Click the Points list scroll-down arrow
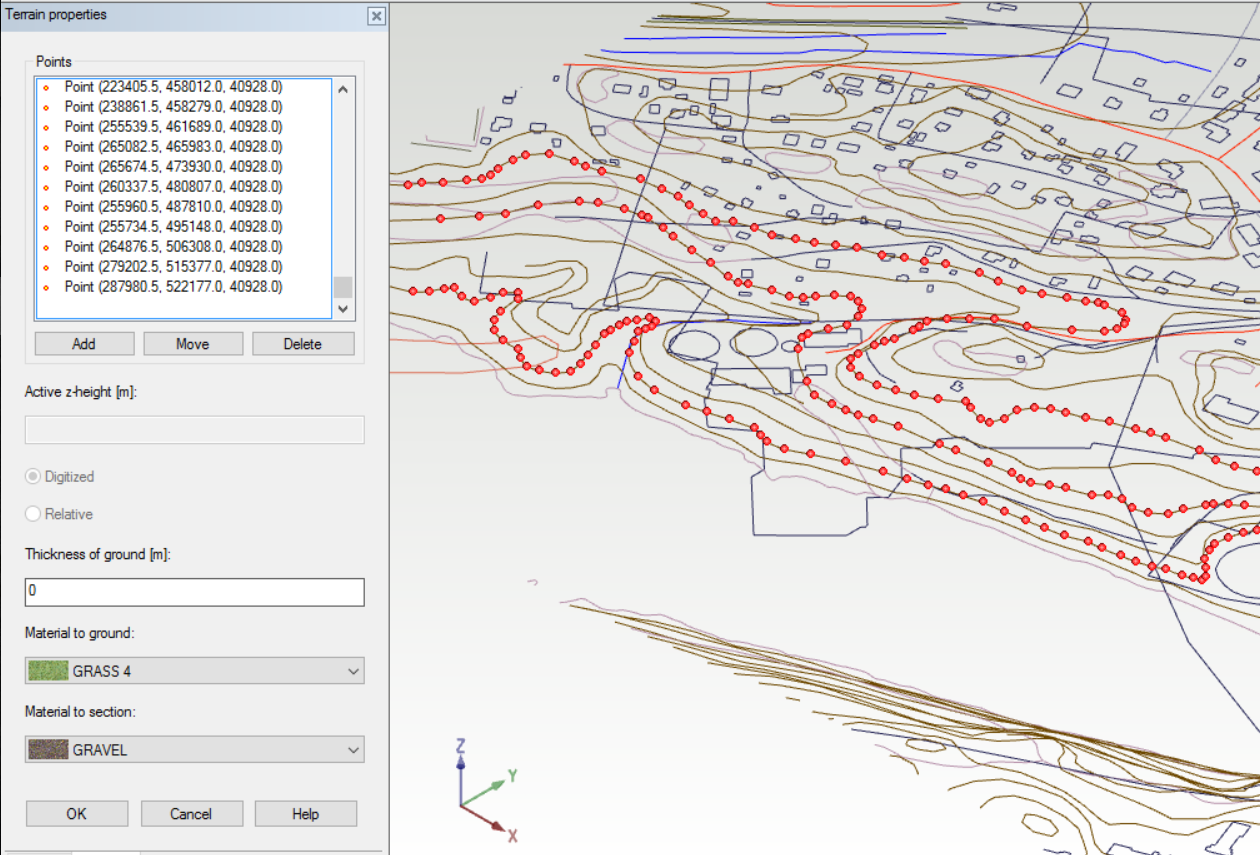 343,309
